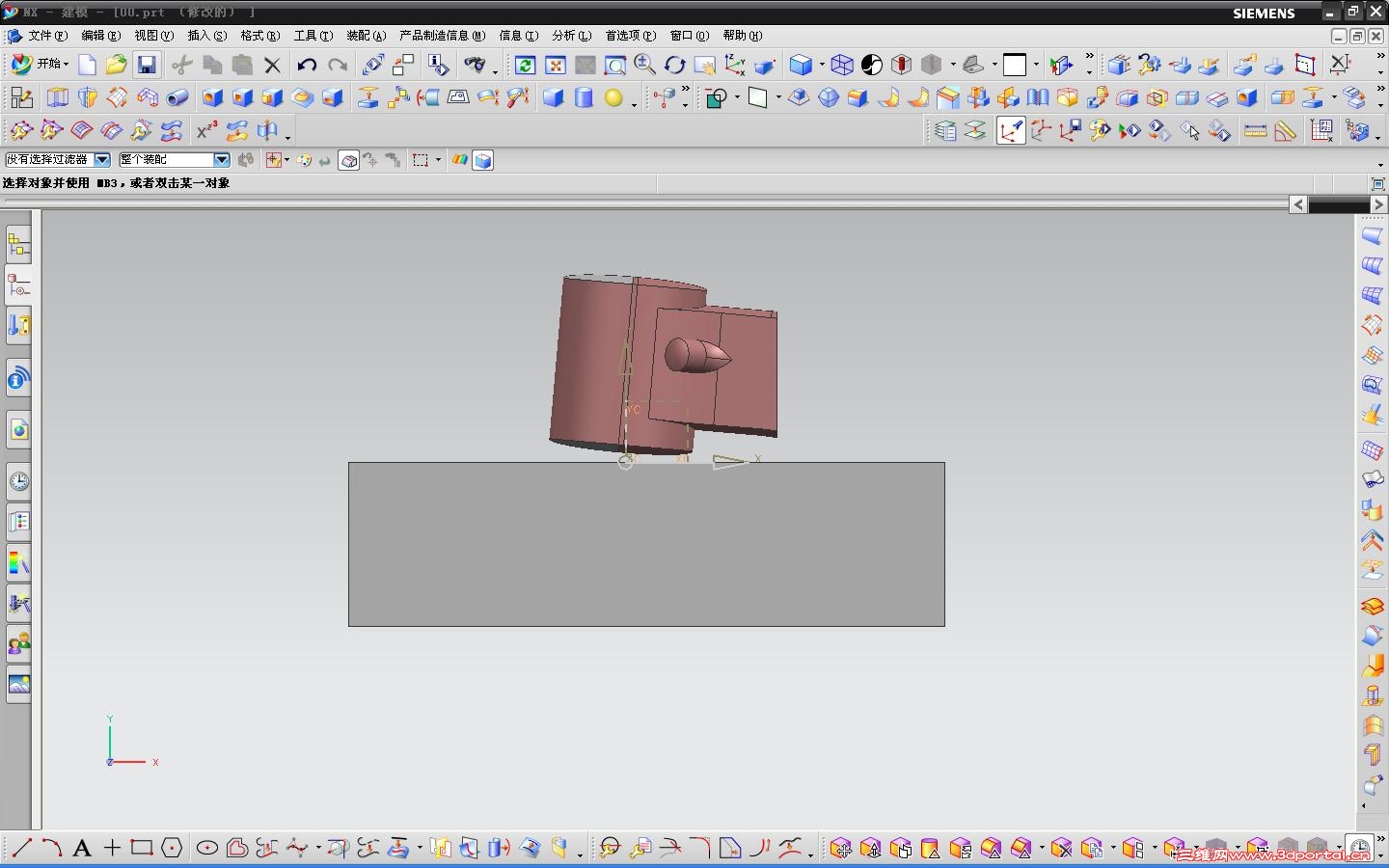
Task: Select the Zoom magnifier tool
Action: pos(645,65)
